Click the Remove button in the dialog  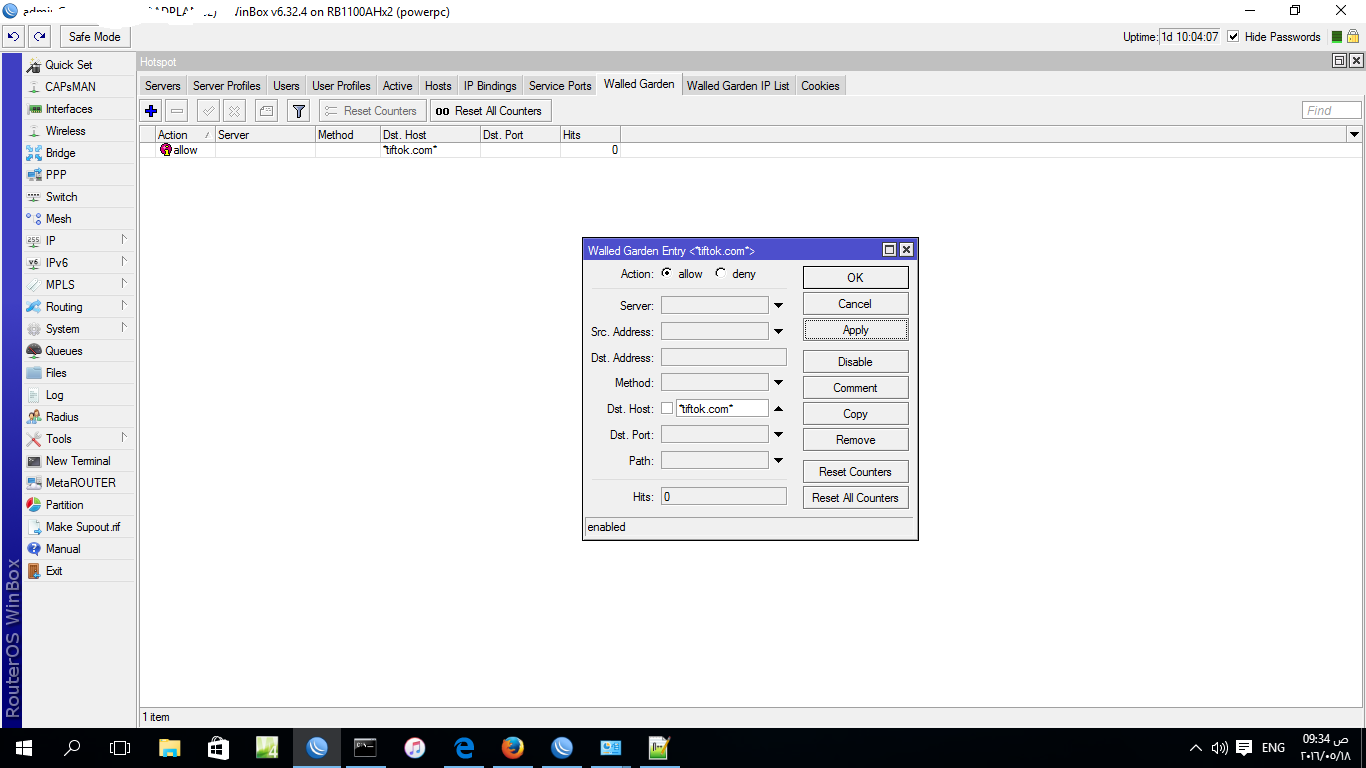(x=855, y=440)
